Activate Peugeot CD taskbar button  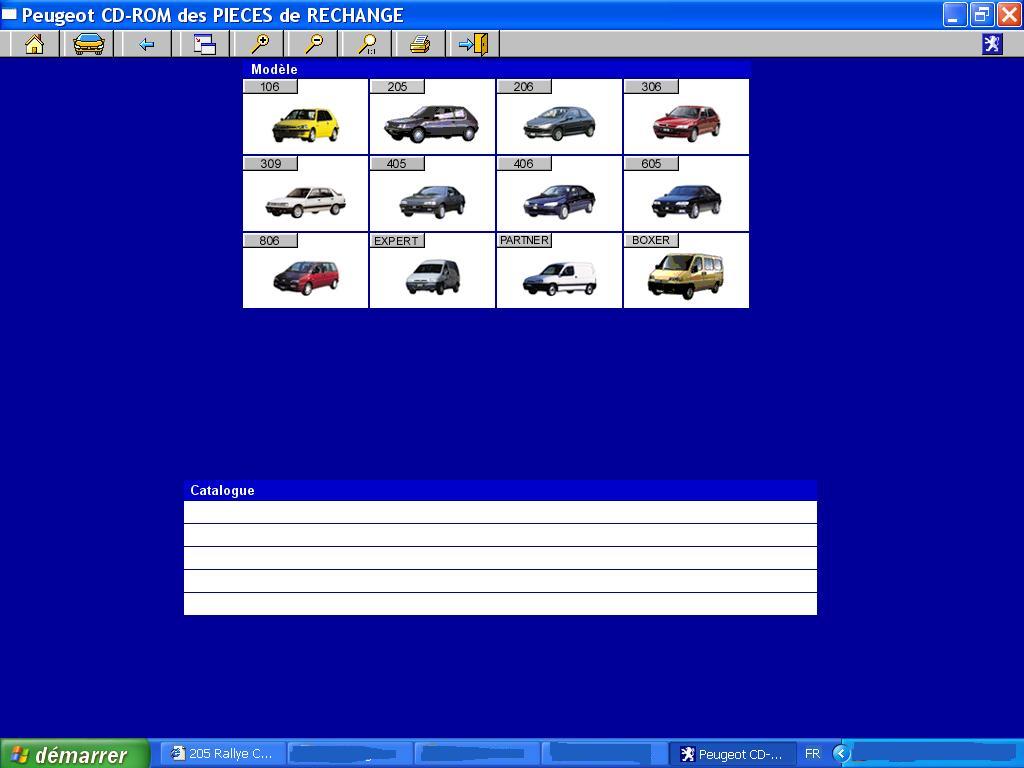pyautogui.click(x=733, y=754)
